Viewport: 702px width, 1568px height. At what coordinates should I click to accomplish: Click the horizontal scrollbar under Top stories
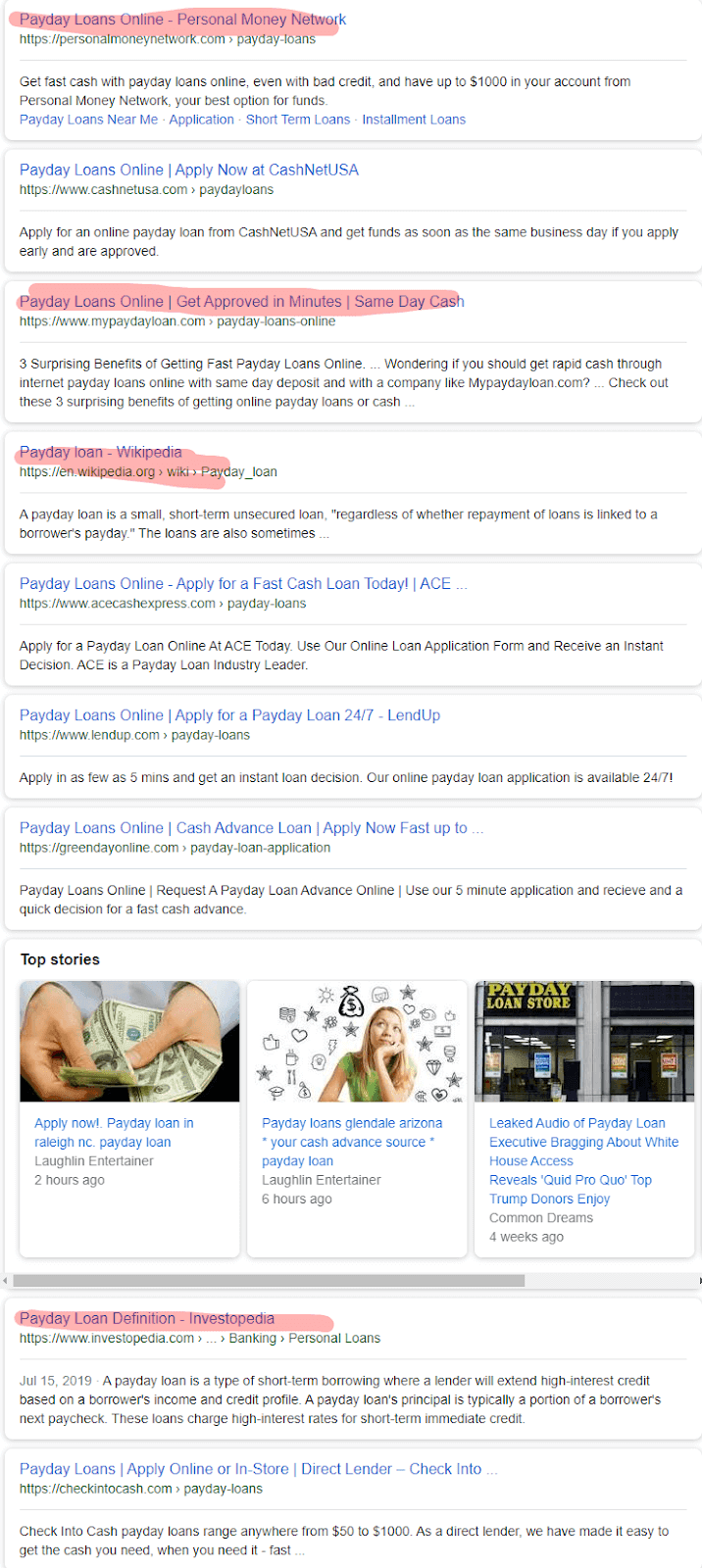tap(269, 1281)
